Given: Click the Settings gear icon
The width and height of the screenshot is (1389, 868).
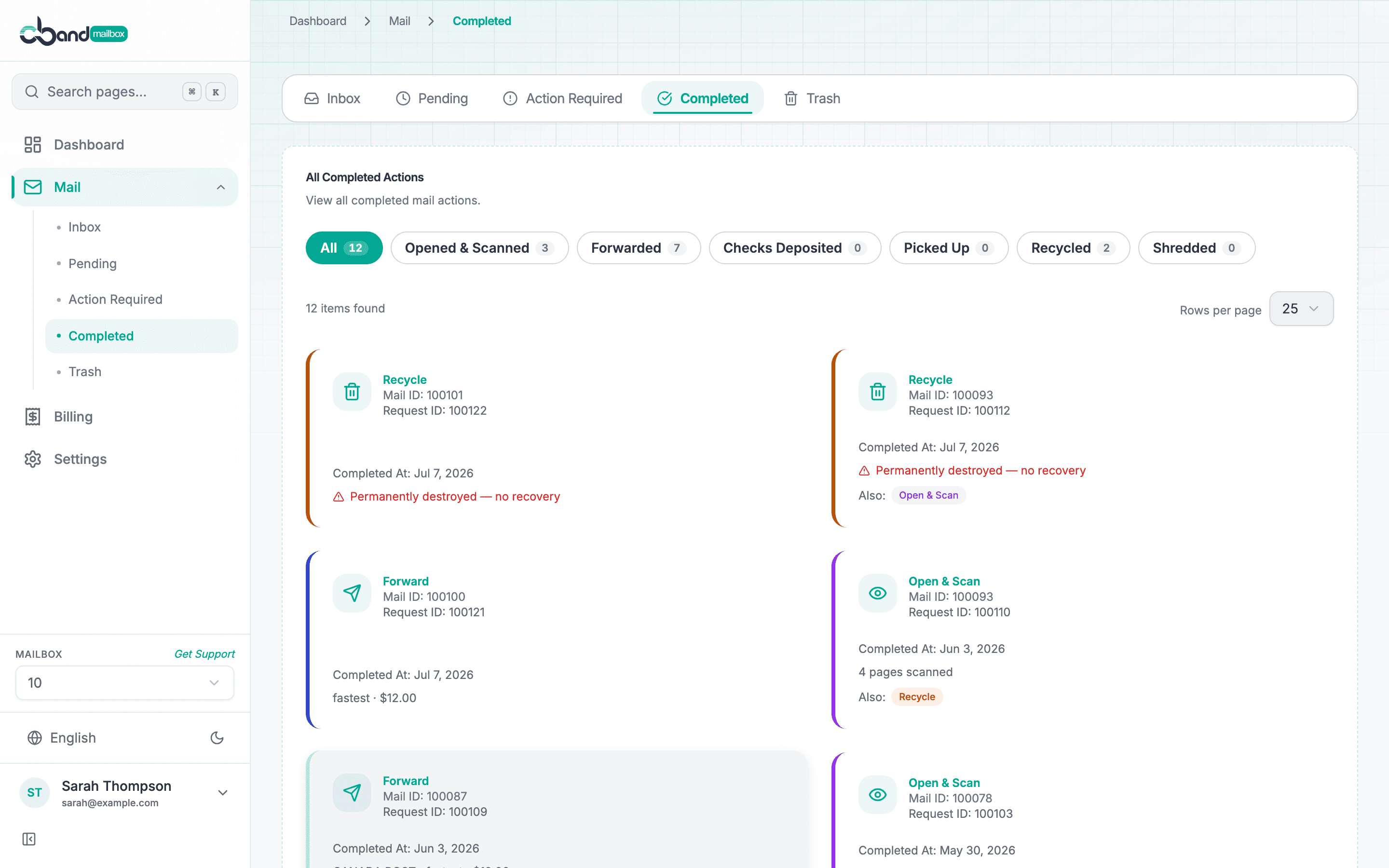Looking at the screenshot, I should click(33, 459).
